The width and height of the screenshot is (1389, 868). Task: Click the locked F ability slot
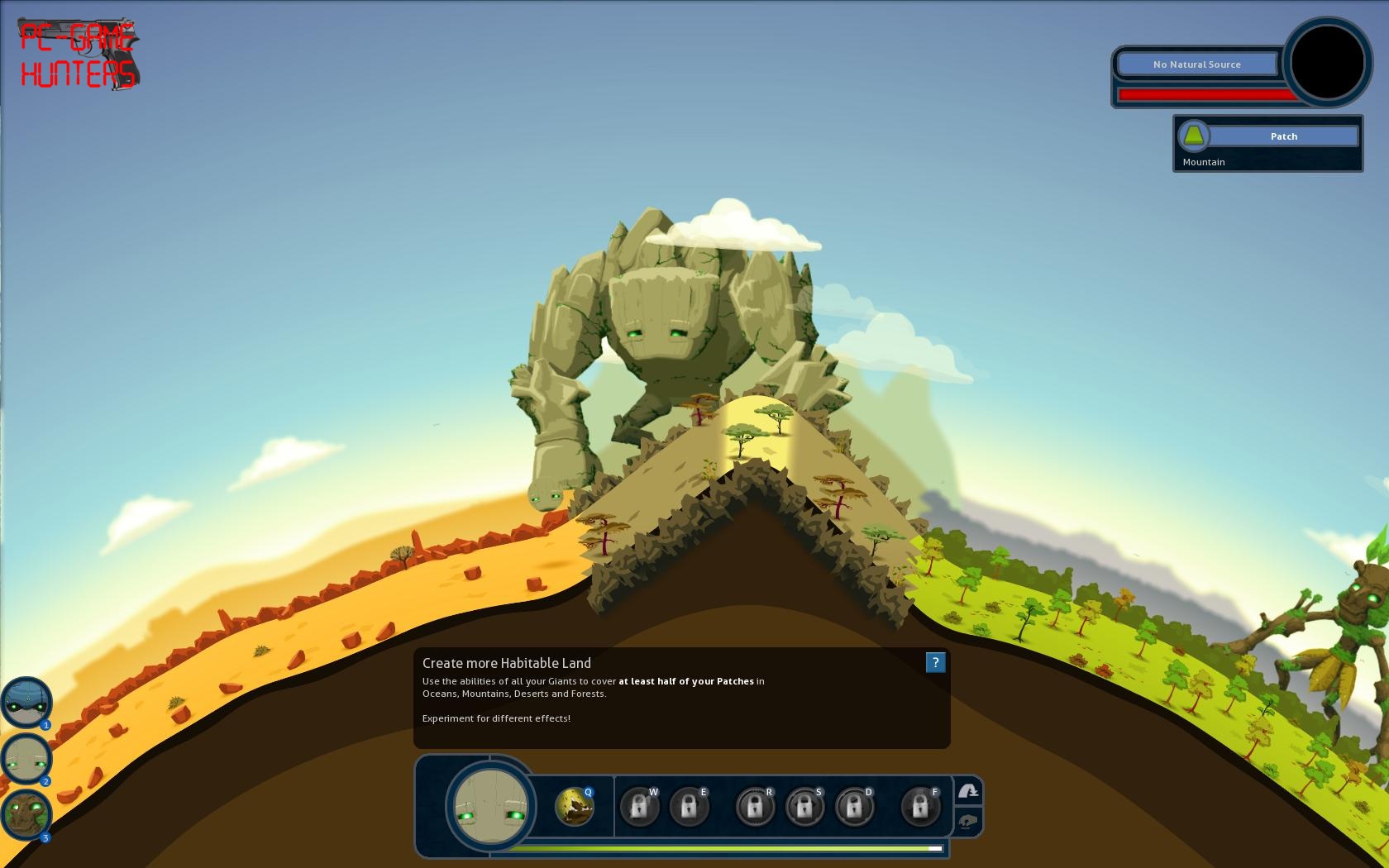pyautogui.click(x=920, y=806)
